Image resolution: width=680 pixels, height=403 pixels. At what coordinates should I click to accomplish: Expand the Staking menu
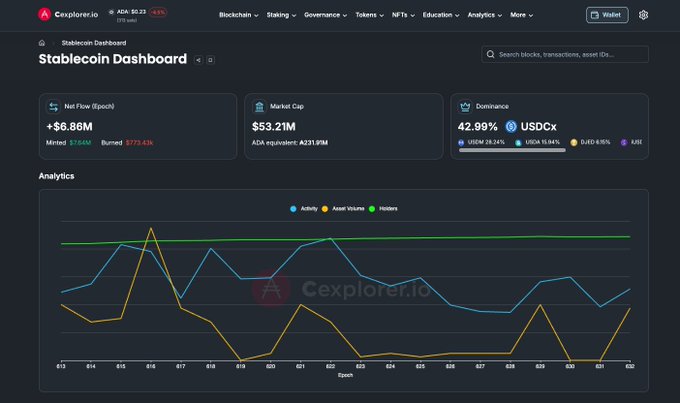281,15
